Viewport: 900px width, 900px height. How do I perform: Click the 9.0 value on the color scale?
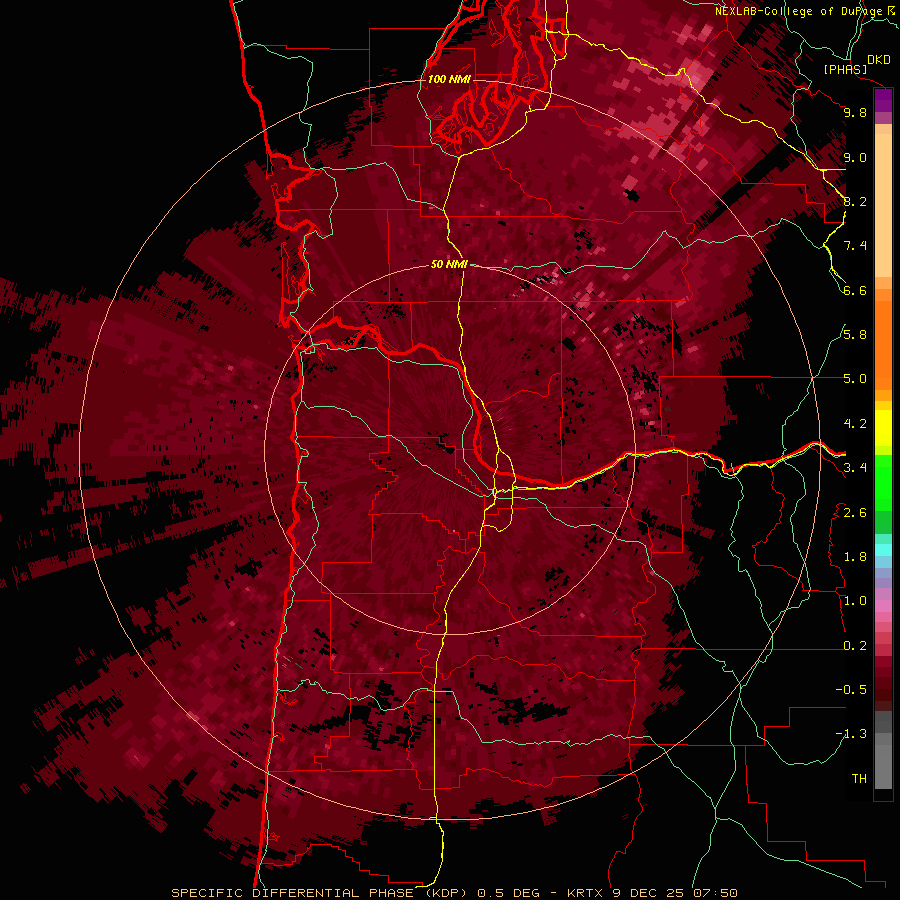click(x=855, y=157)
